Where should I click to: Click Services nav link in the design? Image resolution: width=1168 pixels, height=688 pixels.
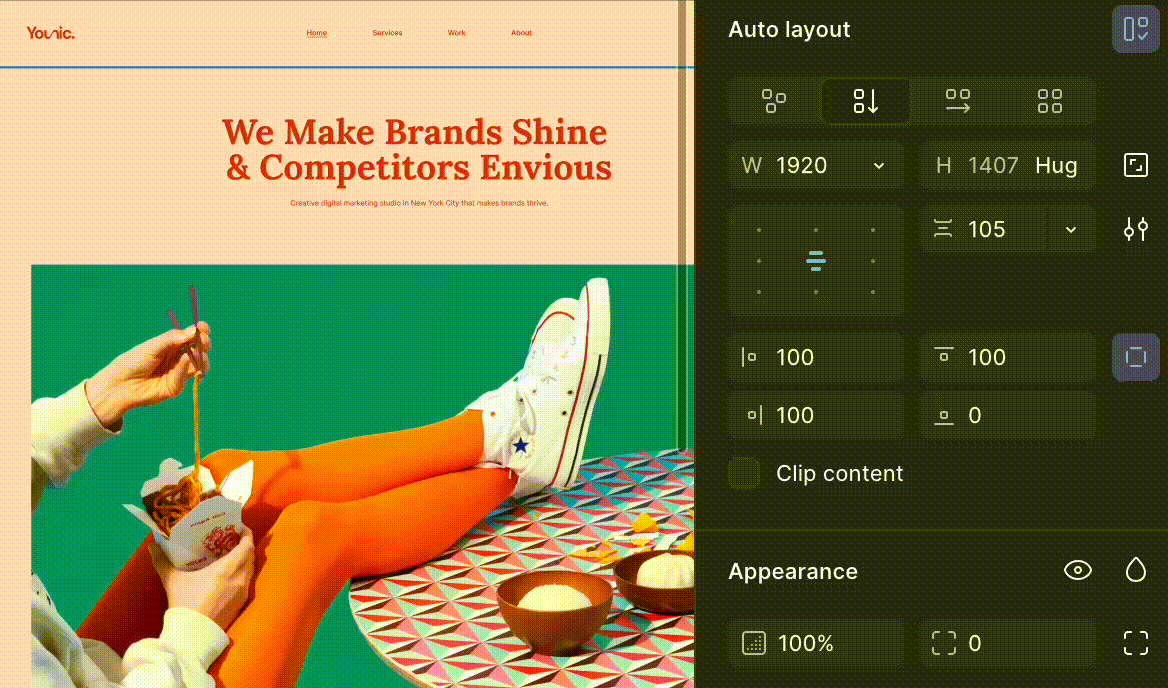pyautogui.click(x=387, y=33)
